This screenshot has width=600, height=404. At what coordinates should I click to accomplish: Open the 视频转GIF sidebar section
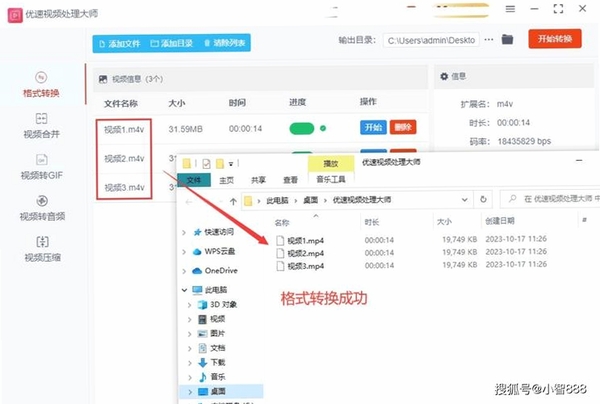point(41,167)
